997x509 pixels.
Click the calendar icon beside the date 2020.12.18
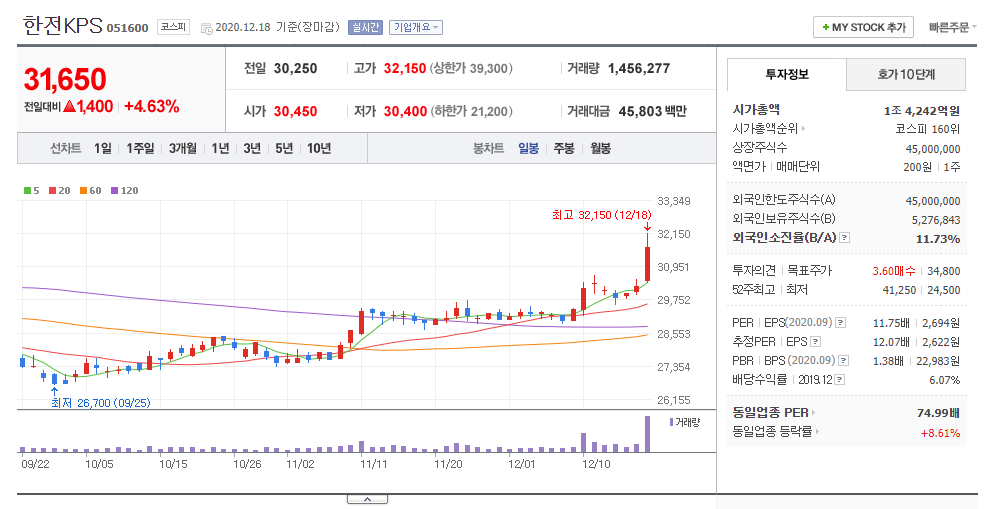[x=207, y=28]
